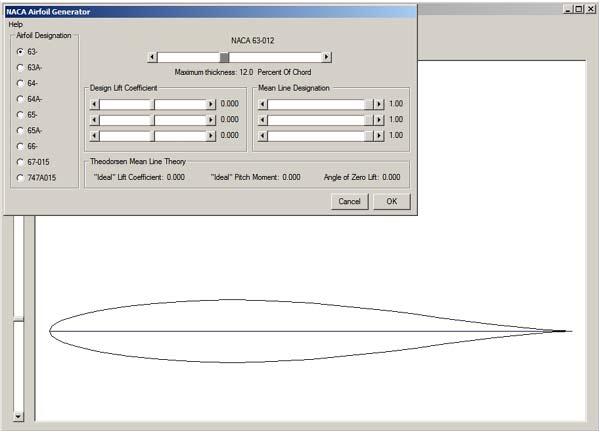Click left arrow of second Mean Line scrollbar
Viewport: 600px width, 432px height.
pyautogui.click(x=262, y=120)
